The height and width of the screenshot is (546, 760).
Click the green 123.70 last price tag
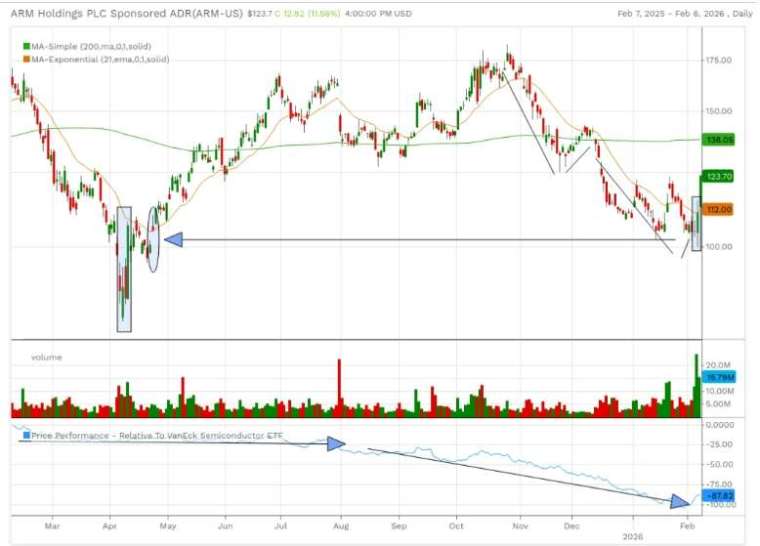(720, 176)
